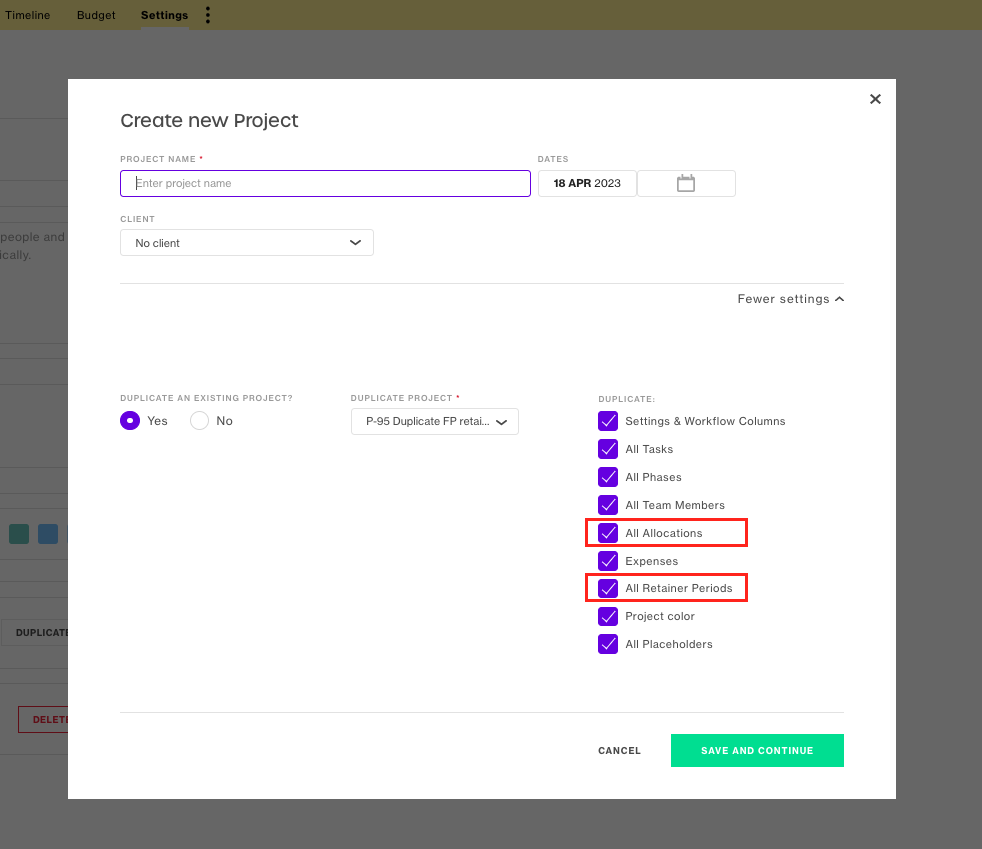Select No for duplicating a project
Screen dimensions: 982x849
coord(199,421)
